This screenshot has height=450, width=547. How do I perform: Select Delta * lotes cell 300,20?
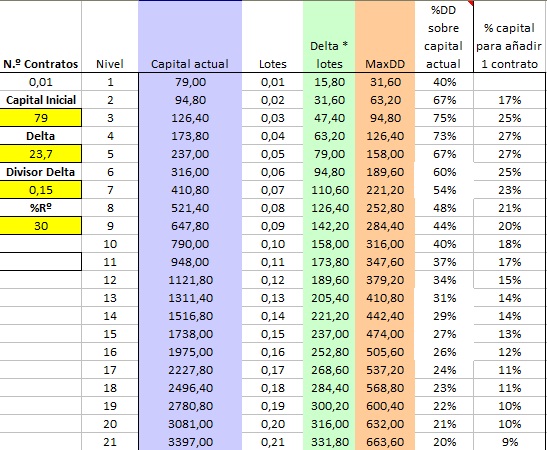pyautogui.click(x=329, y=406)
